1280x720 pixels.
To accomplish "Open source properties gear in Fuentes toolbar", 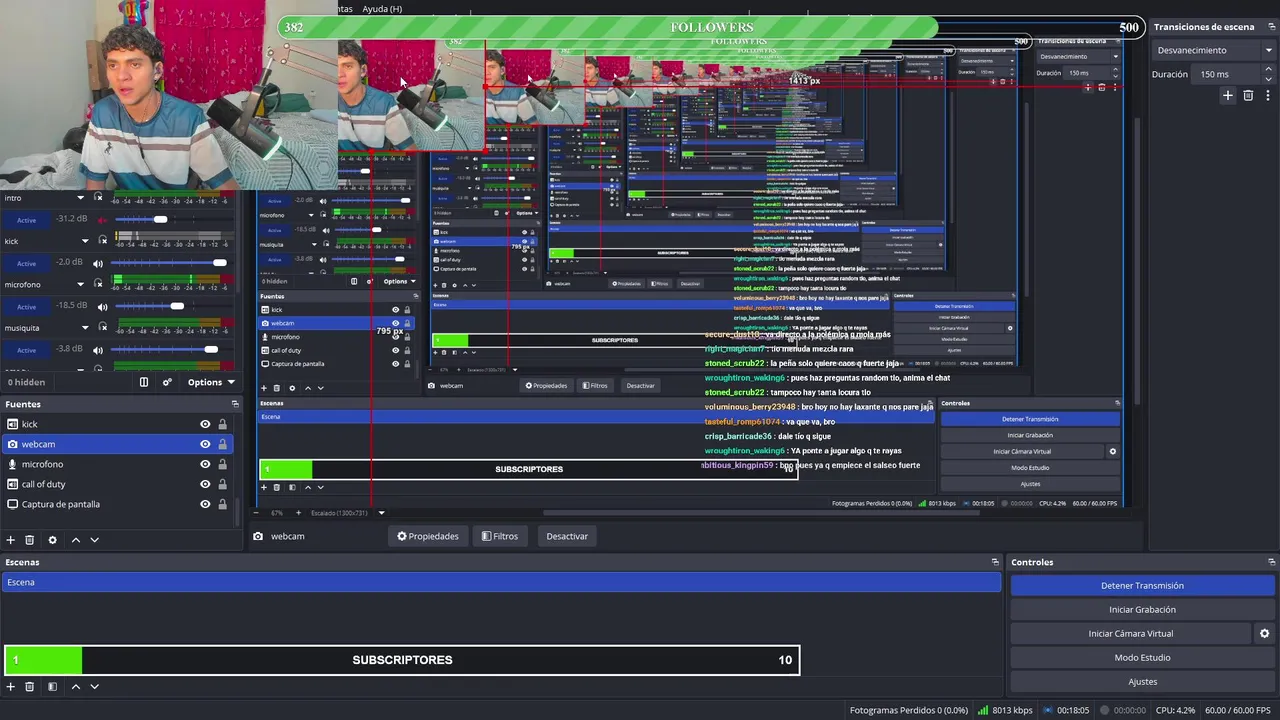I will point(52,540).
